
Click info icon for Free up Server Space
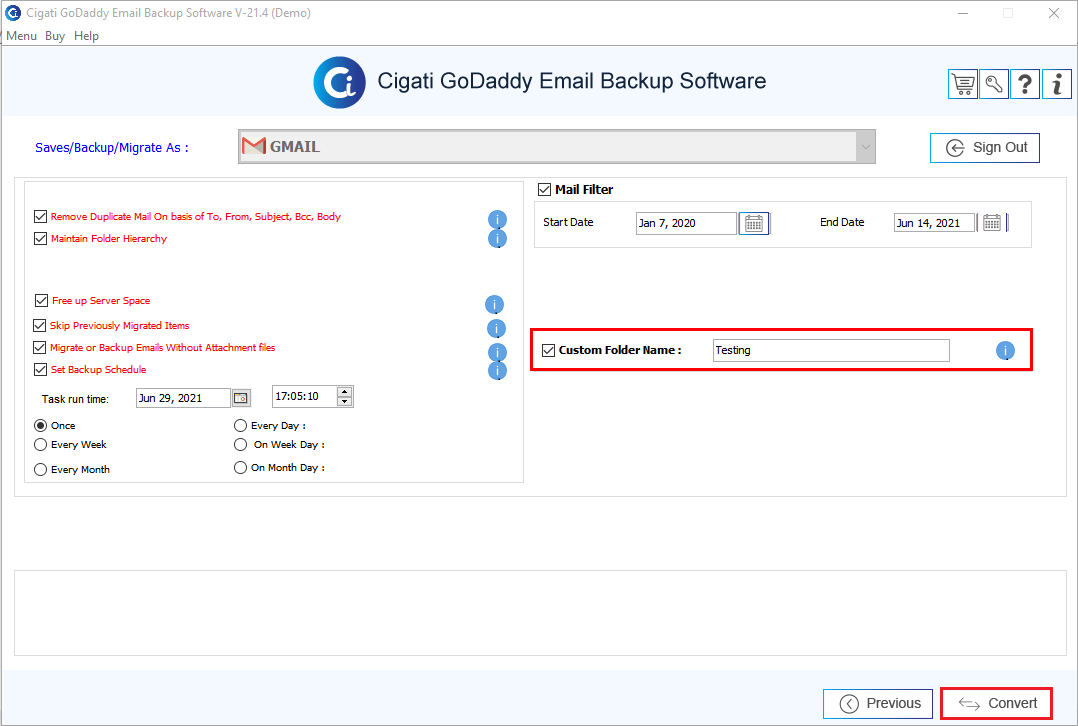pos(494,305)
